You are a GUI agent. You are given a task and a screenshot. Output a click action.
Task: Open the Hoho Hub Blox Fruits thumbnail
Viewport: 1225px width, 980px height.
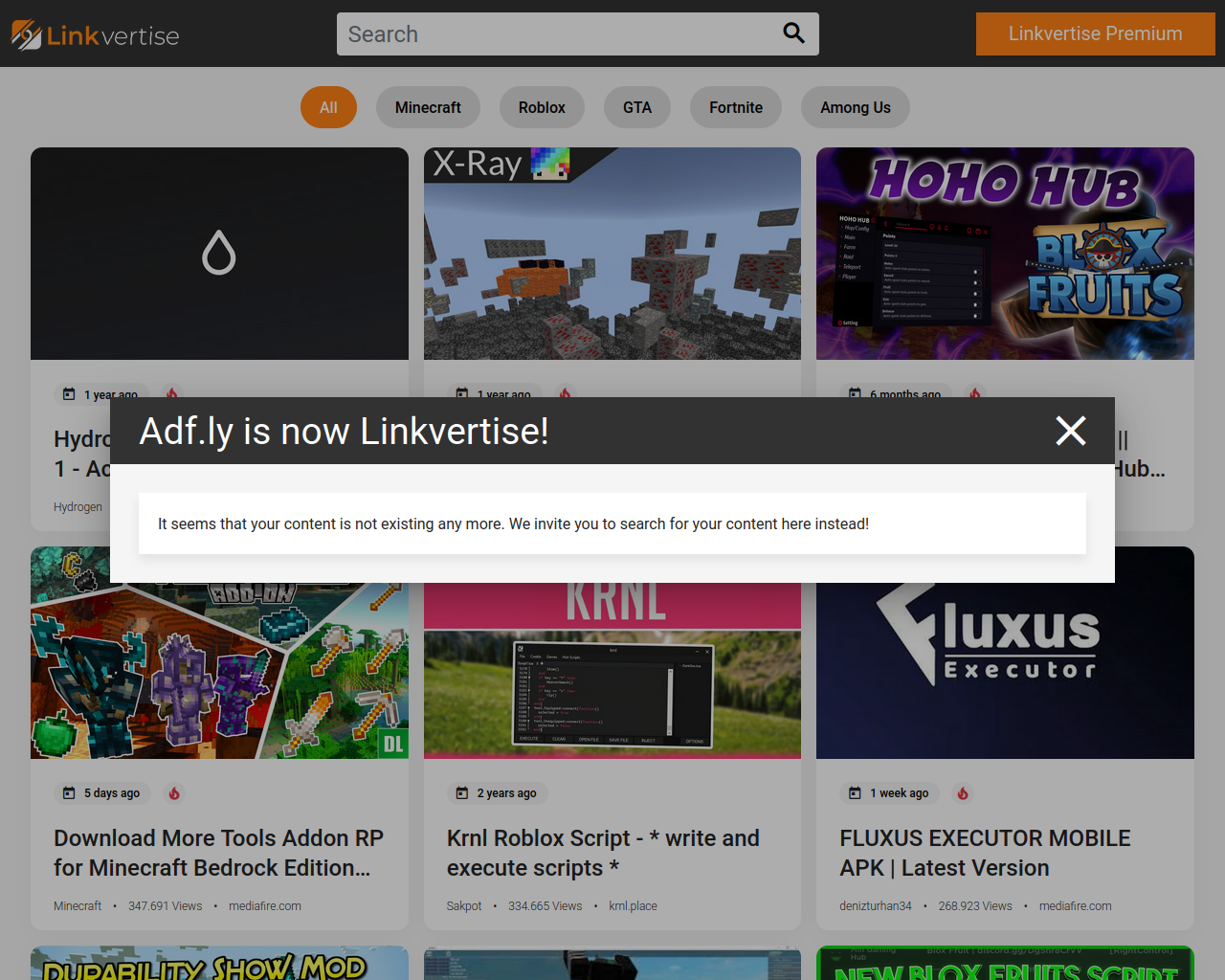[1005, 254]
